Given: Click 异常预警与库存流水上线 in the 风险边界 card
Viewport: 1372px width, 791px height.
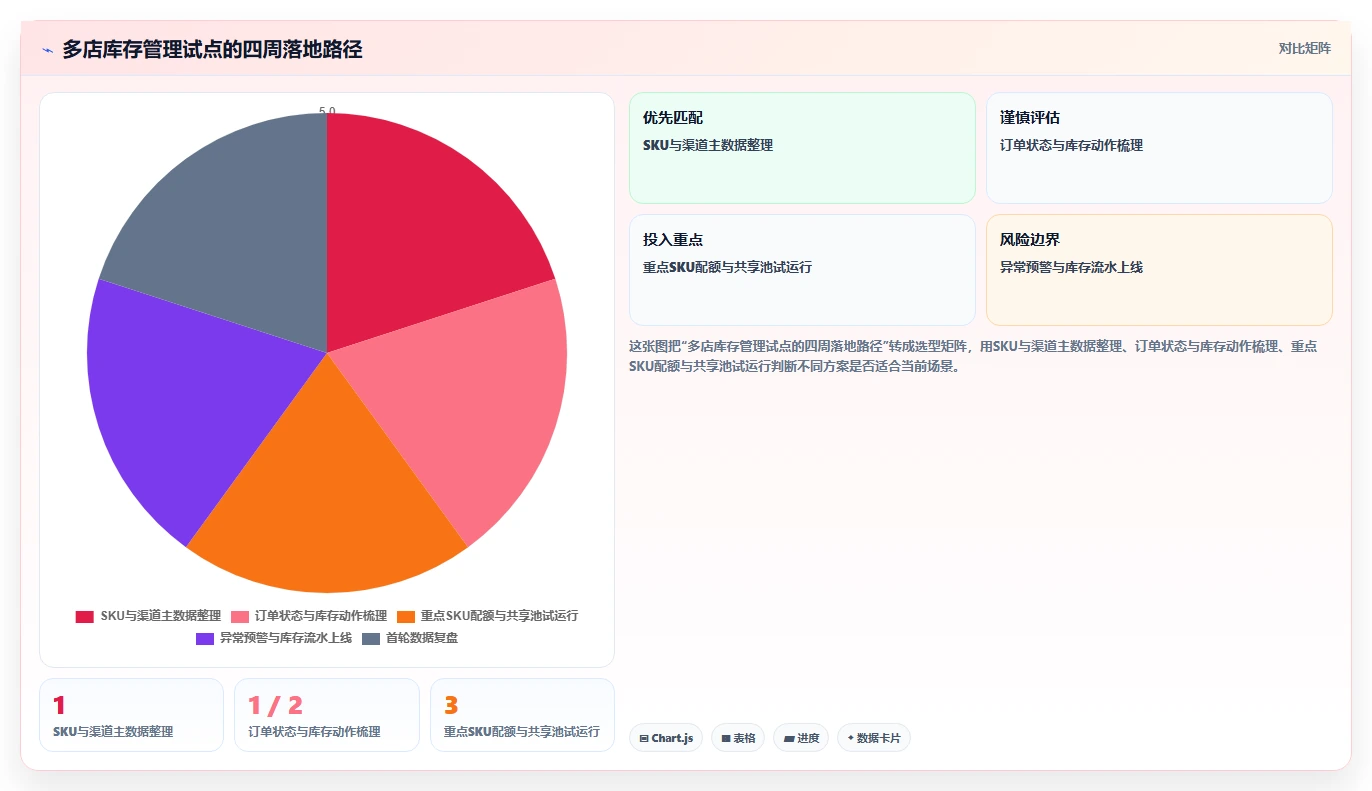Looking at the screenshot, I should 1071,267.
